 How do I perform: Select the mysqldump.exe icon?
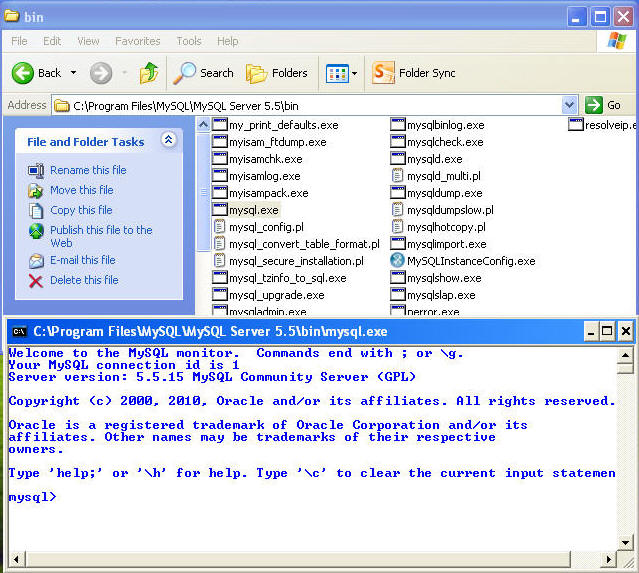(398, 192)
